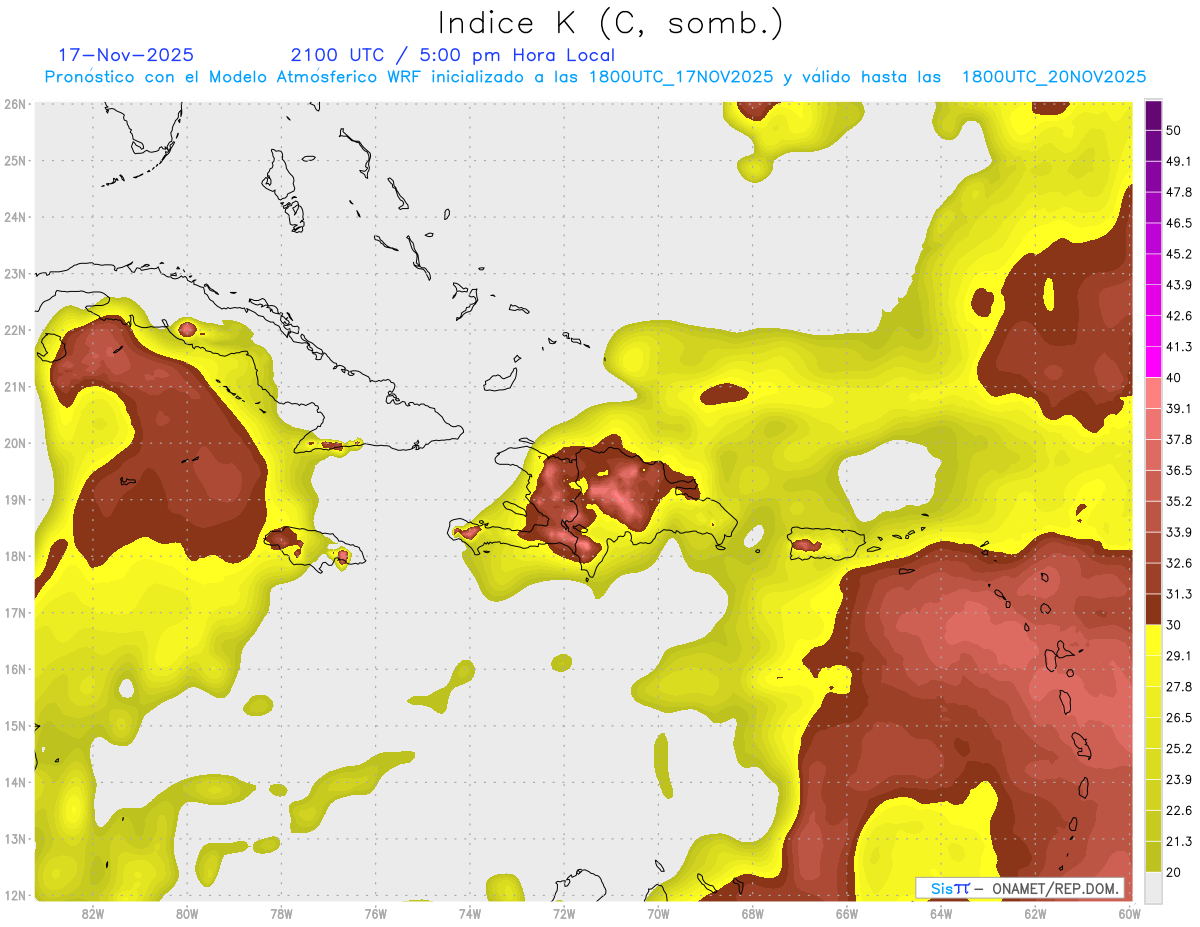Screen dimensions: 1200x927
Task: Pick the olive colorbar segment between 20 and 21.3
Action: click(1153, 857)
